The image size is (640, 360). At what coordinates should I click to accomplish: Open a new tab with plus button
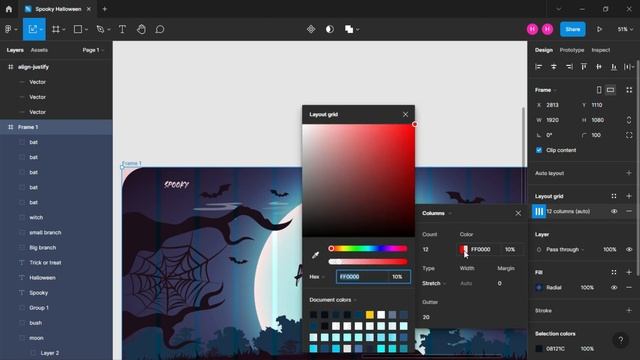[x=104, y=9]
